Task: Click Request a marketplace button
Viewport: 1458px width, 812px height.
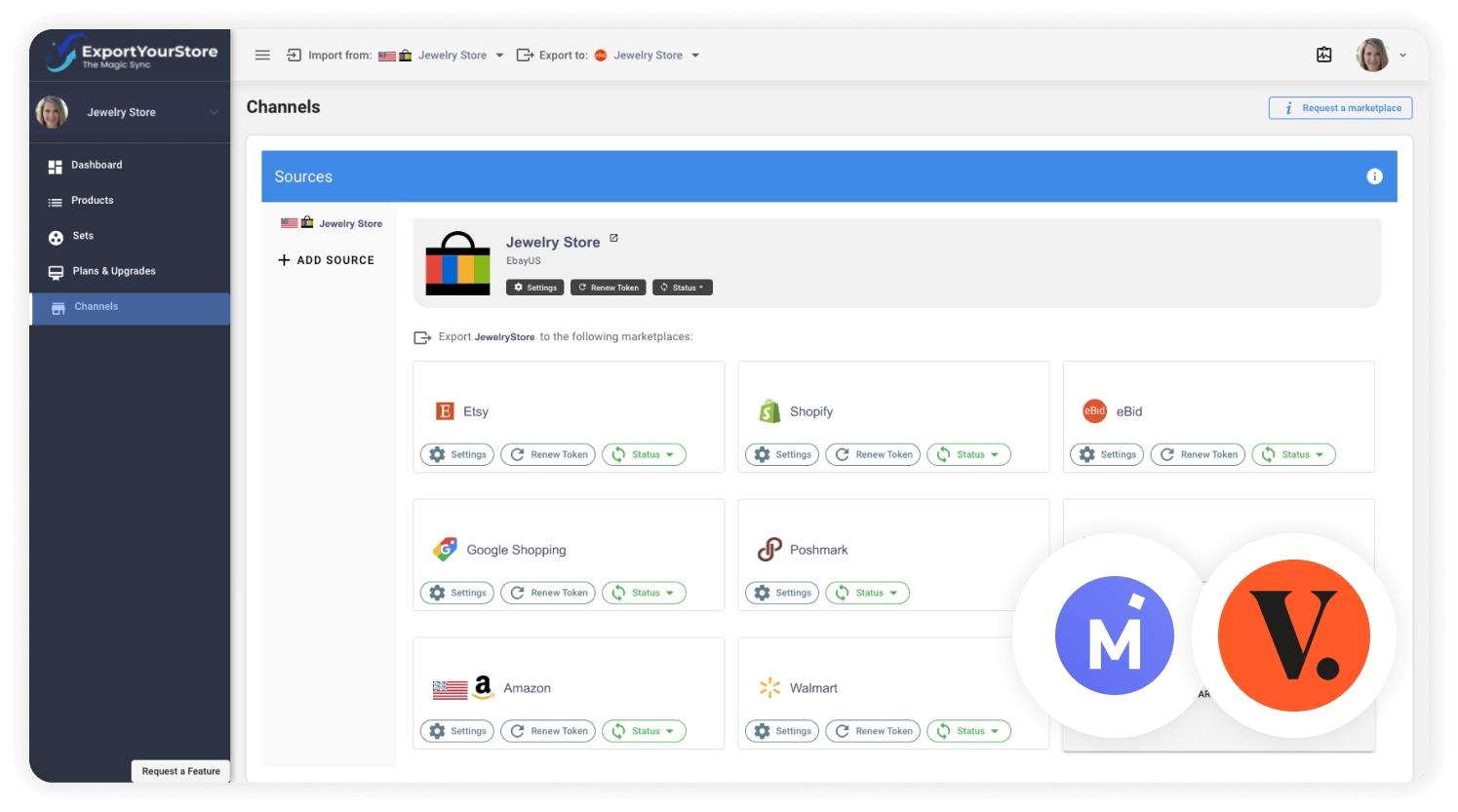Action: tap(1341, 108)
